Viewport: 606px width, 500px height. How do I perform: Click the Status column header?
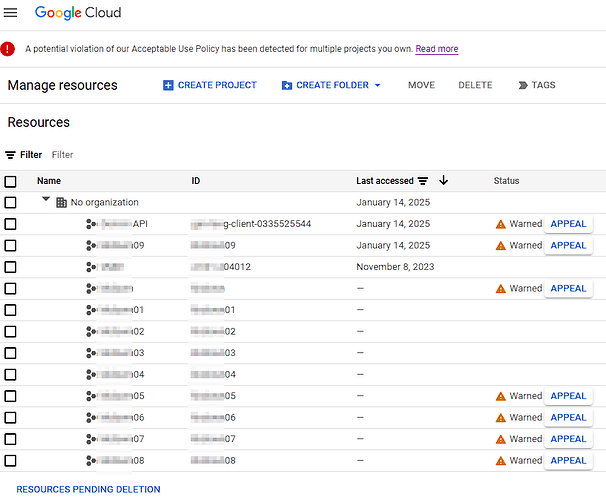pos(506,181)
